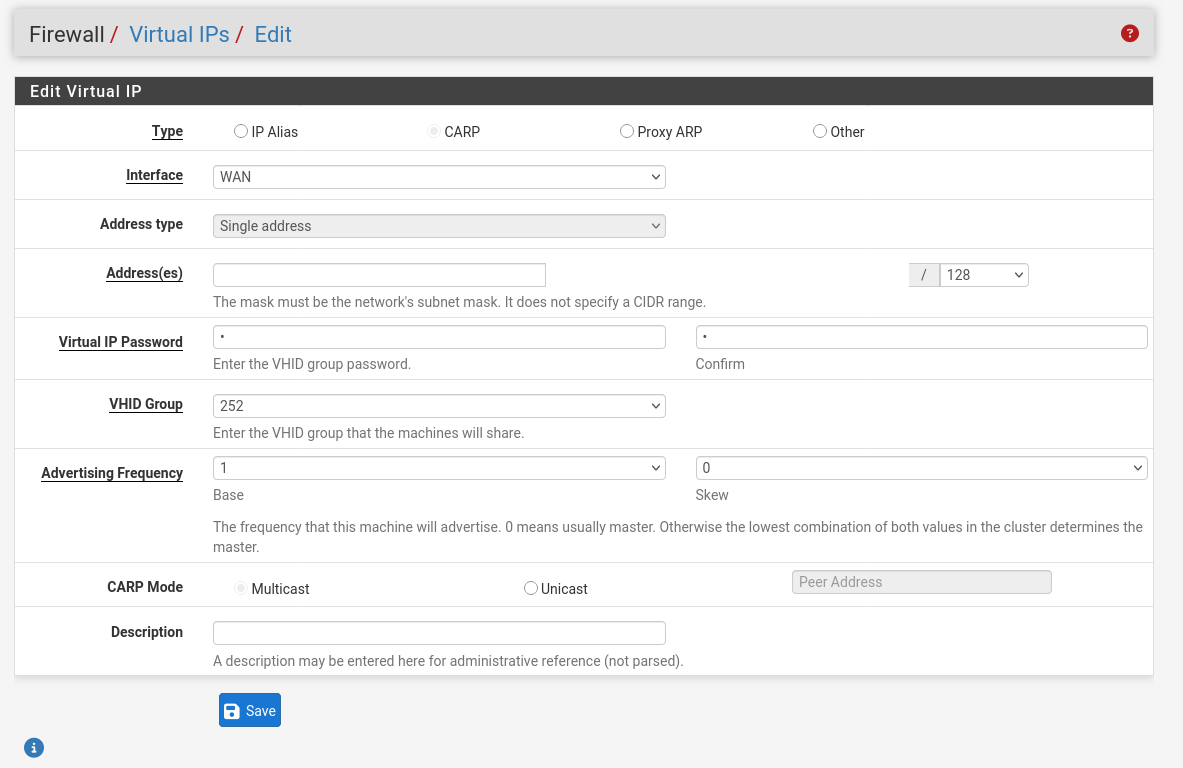Expand the Advertising Frequency Base dropdown
1183x768 pixels.
coord(439,468)
